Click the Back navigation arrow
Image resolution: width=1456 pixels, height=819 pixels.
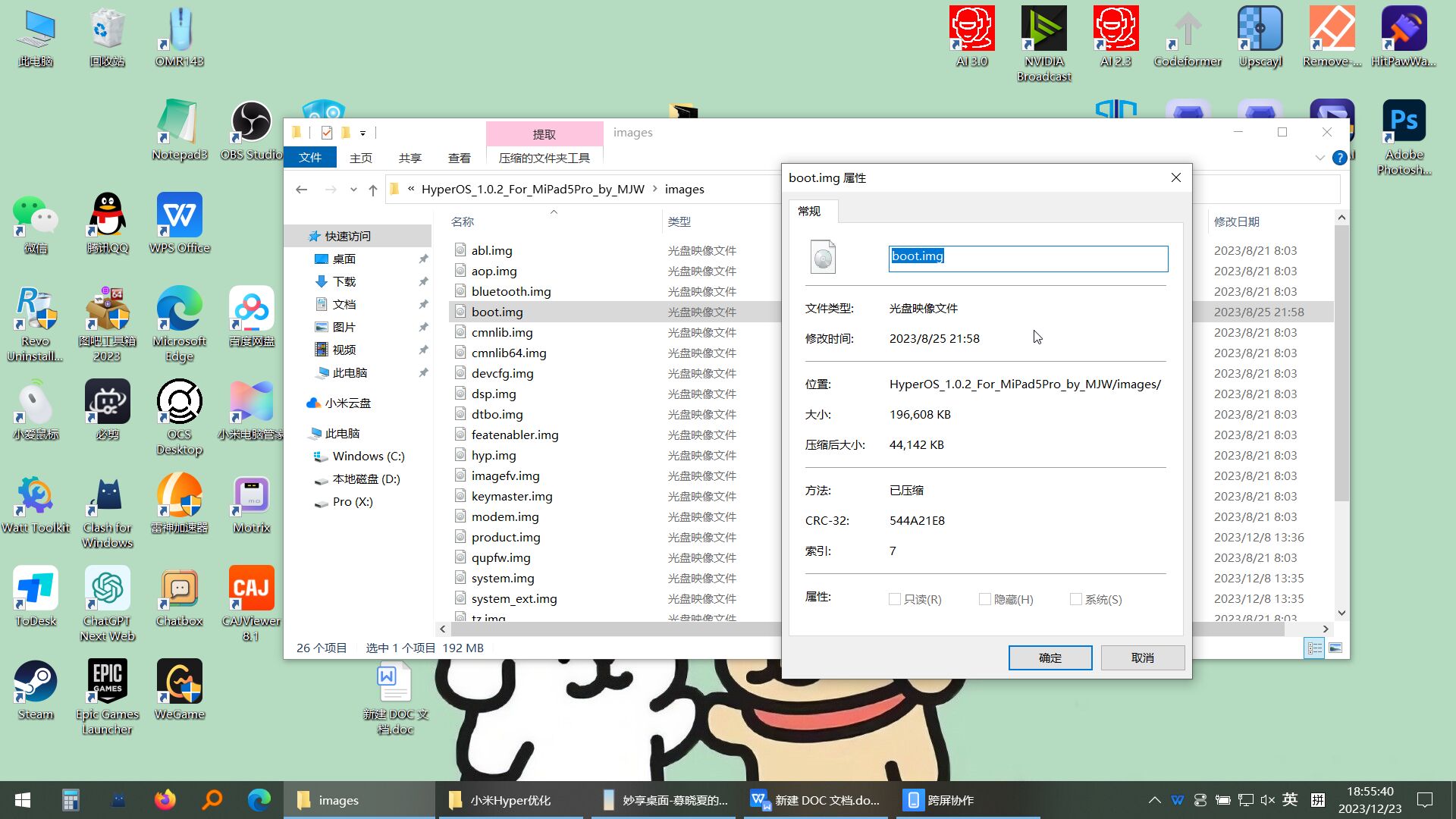[301, 190]
